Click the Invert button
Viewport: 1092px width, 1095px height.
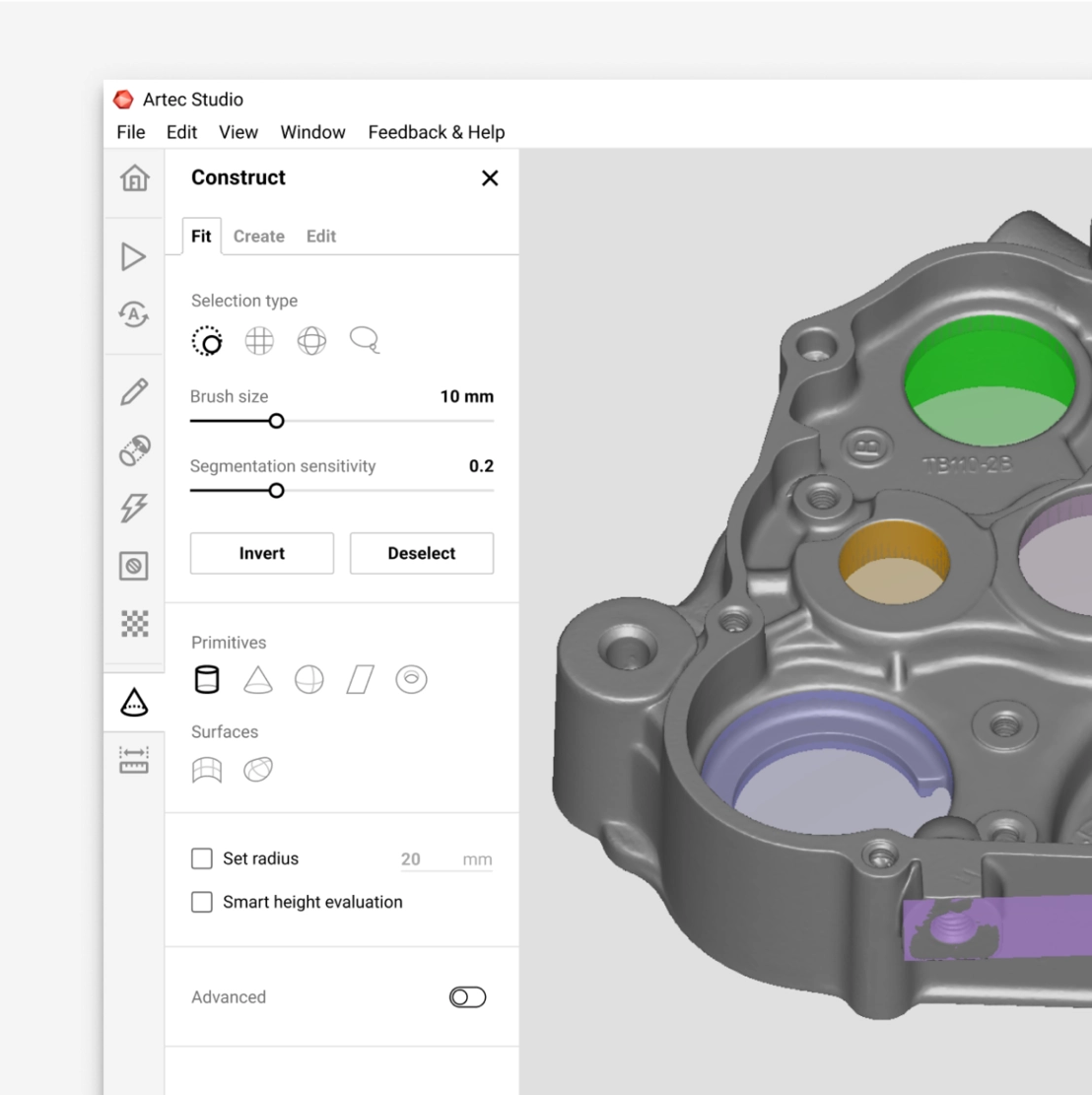[262, 554]
